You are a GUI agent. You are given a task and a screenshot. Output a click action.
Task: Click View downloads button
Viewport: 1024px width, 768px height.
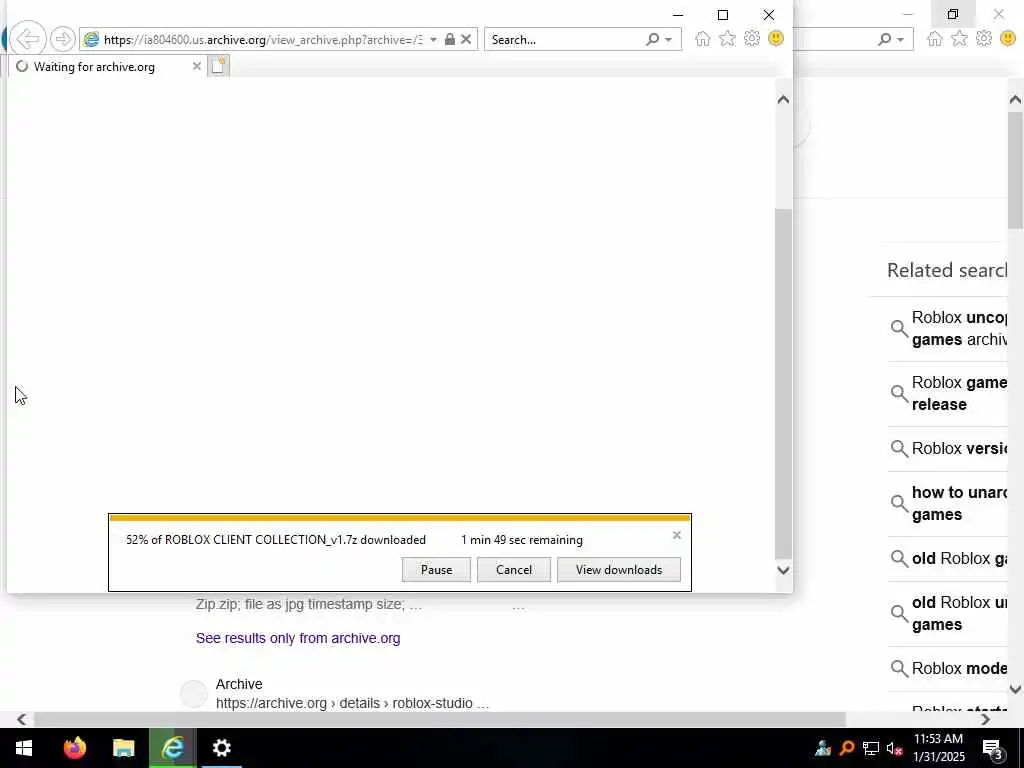tap(618, 569)
